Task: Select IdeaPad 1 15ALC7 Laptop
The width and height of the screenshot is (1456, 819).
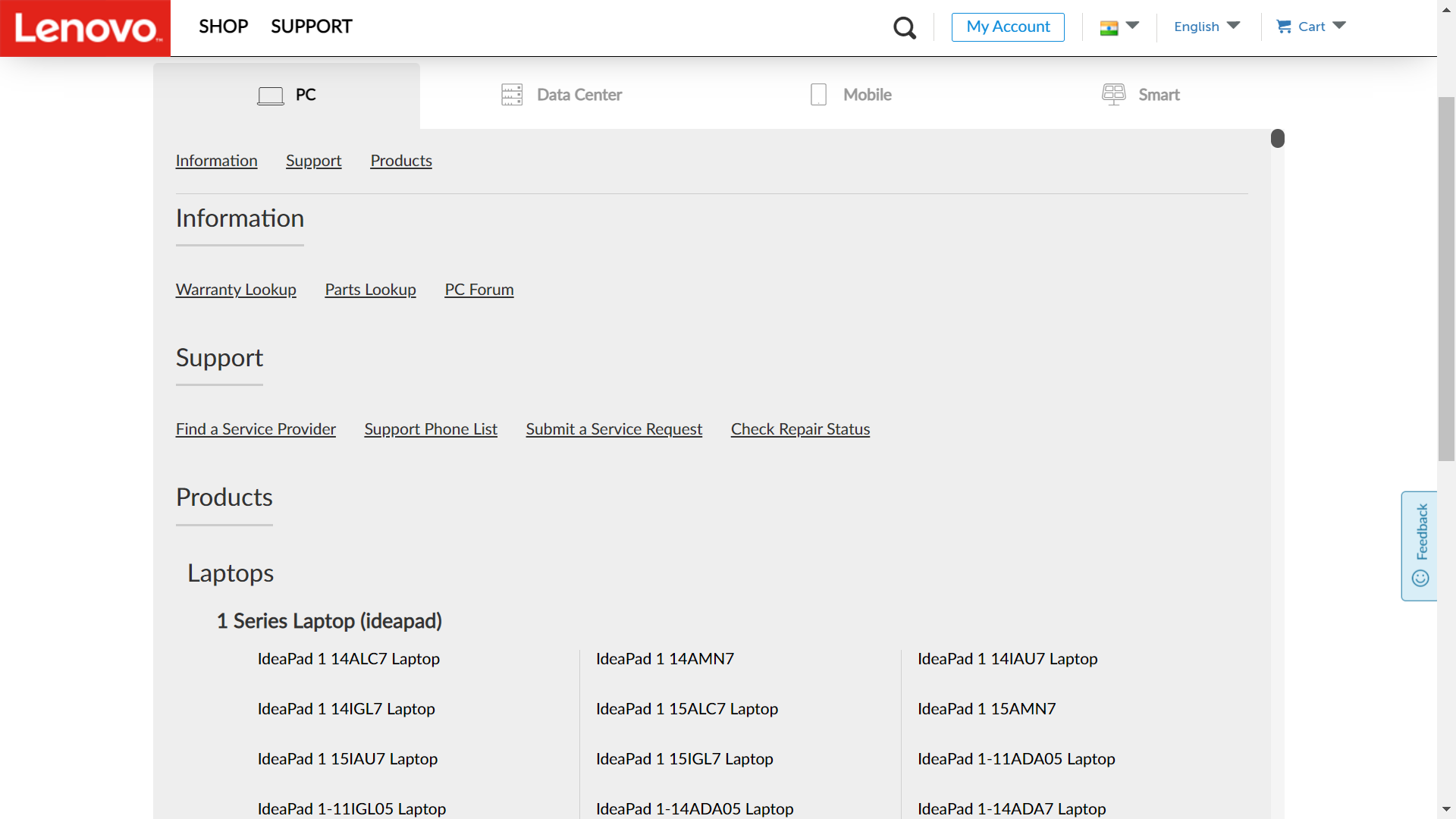Action: pyautogui.click(x=686, y=709)
